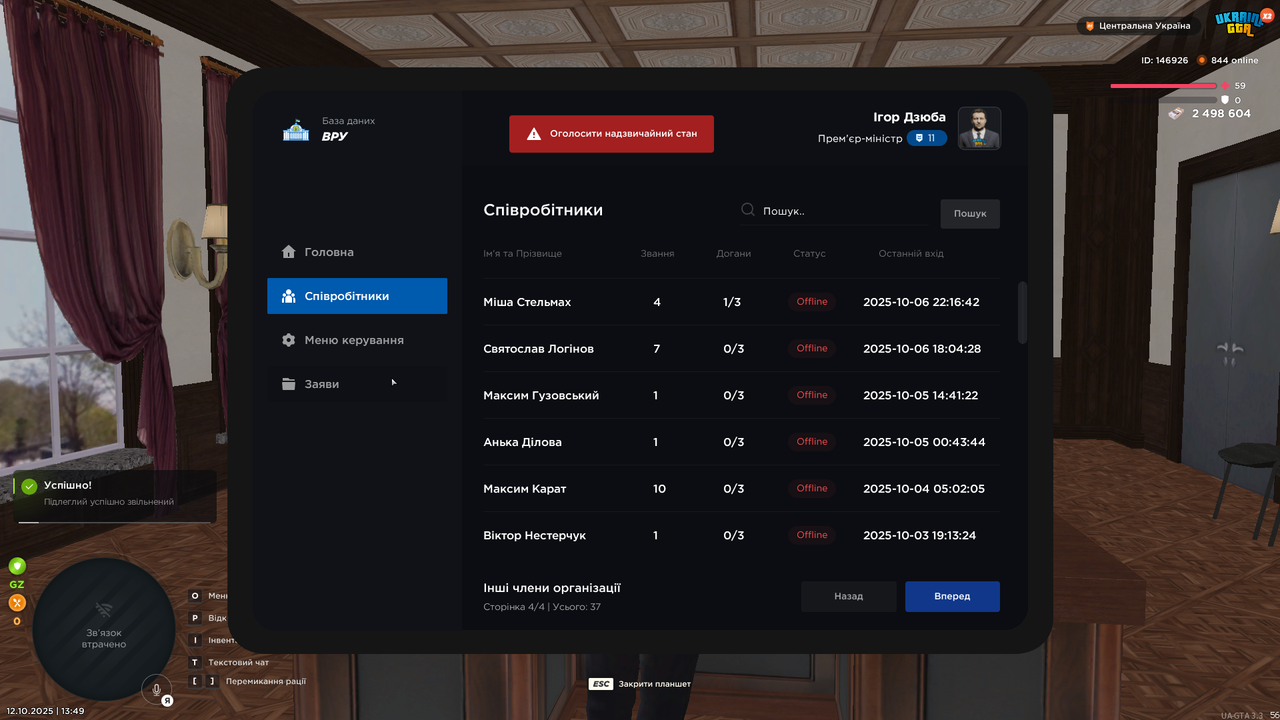Select employee Максим Карат
The image size is (1280, 720).
tap(741, 489)
